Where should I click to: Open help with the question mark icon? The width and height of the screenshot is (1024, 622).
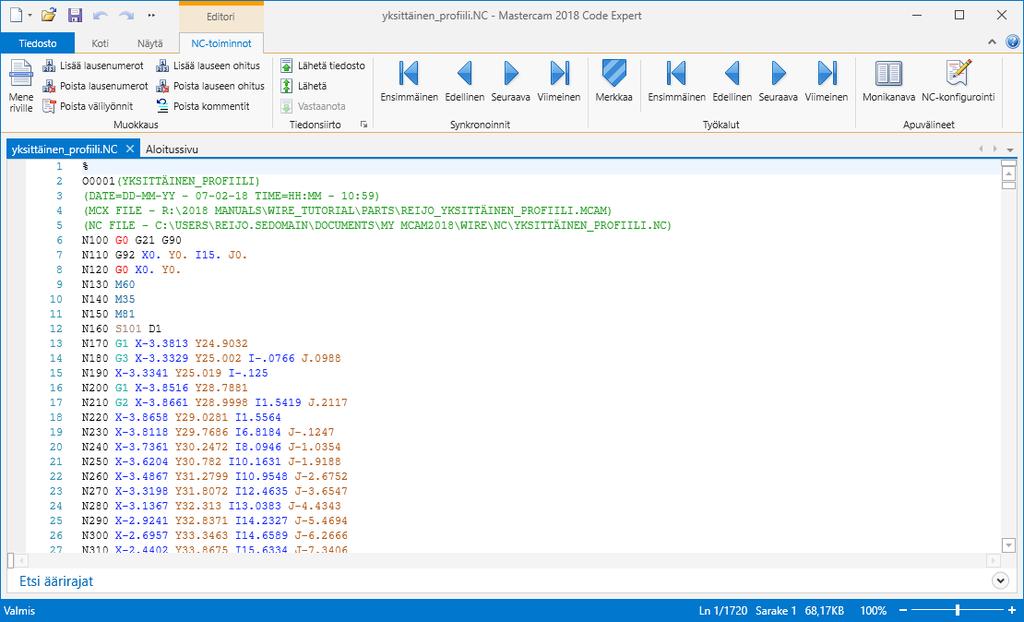tap(1012, 42)
